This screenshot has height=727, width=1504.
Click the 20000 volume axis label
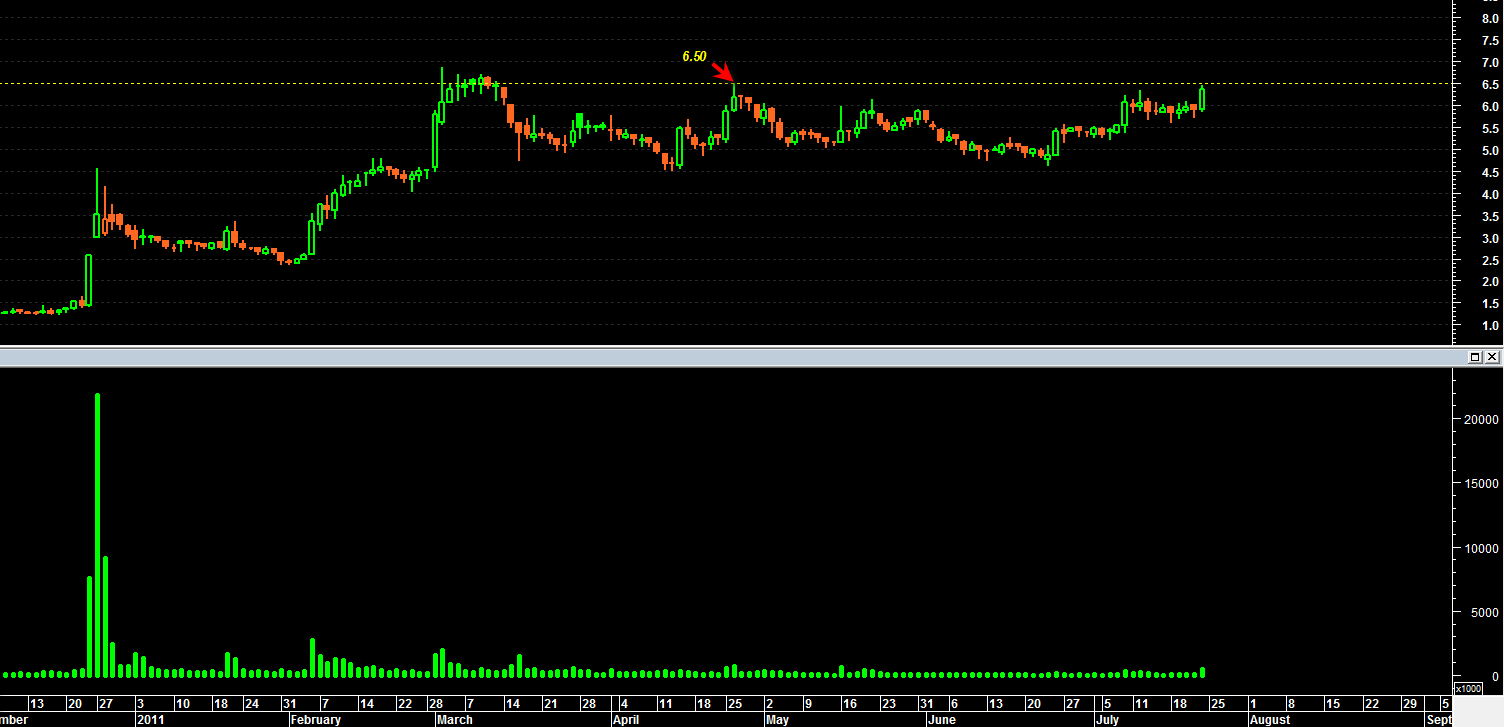pyautogui.click(x=1483, y=419)
